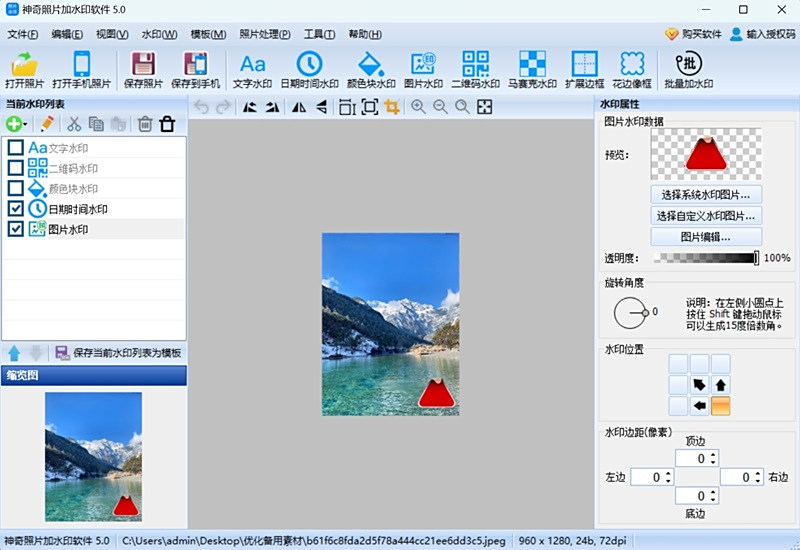
Task: Open the 照片处理(P) menu
Action: (265, 34)
